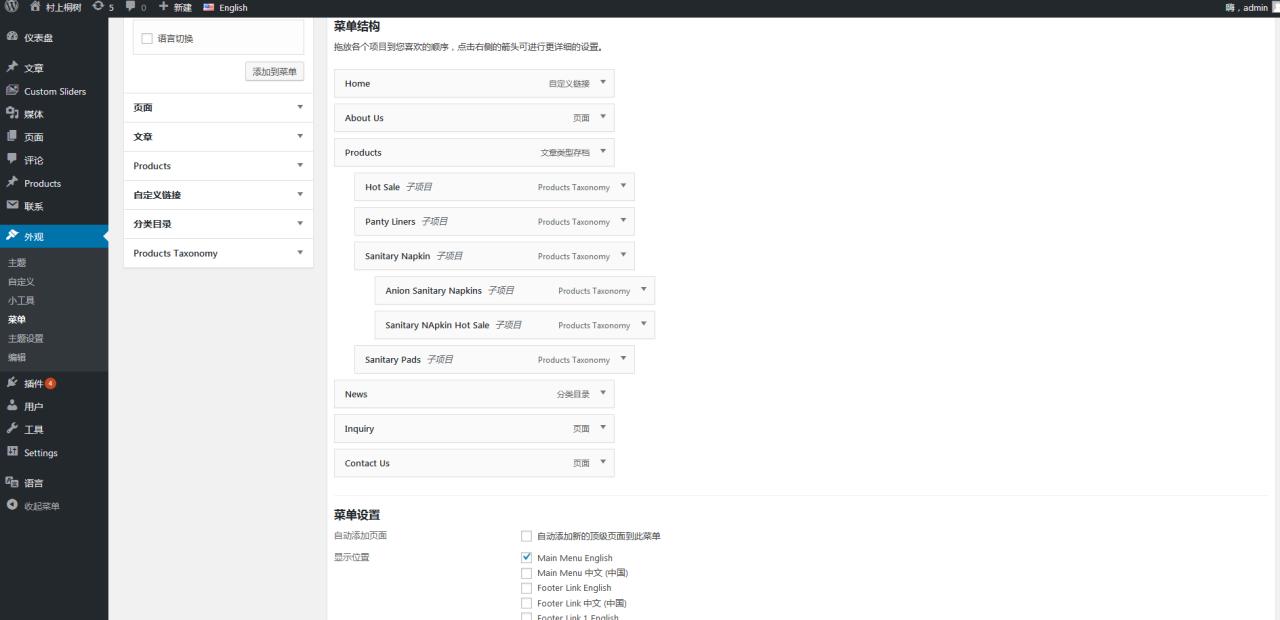Click the 菜单结构 heading text
This screenshot has height=620, width=1280.
357,26
